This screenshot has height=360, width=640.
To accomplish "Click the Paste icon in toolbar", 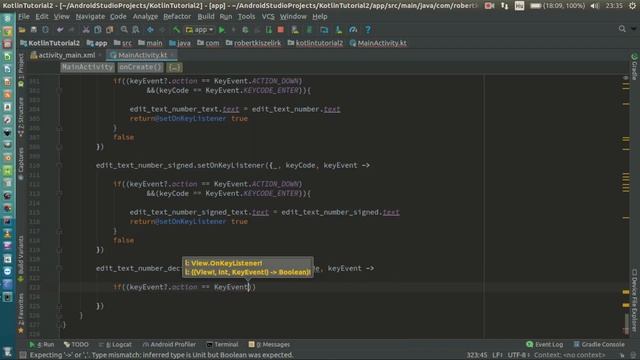I will pos(109,30).
